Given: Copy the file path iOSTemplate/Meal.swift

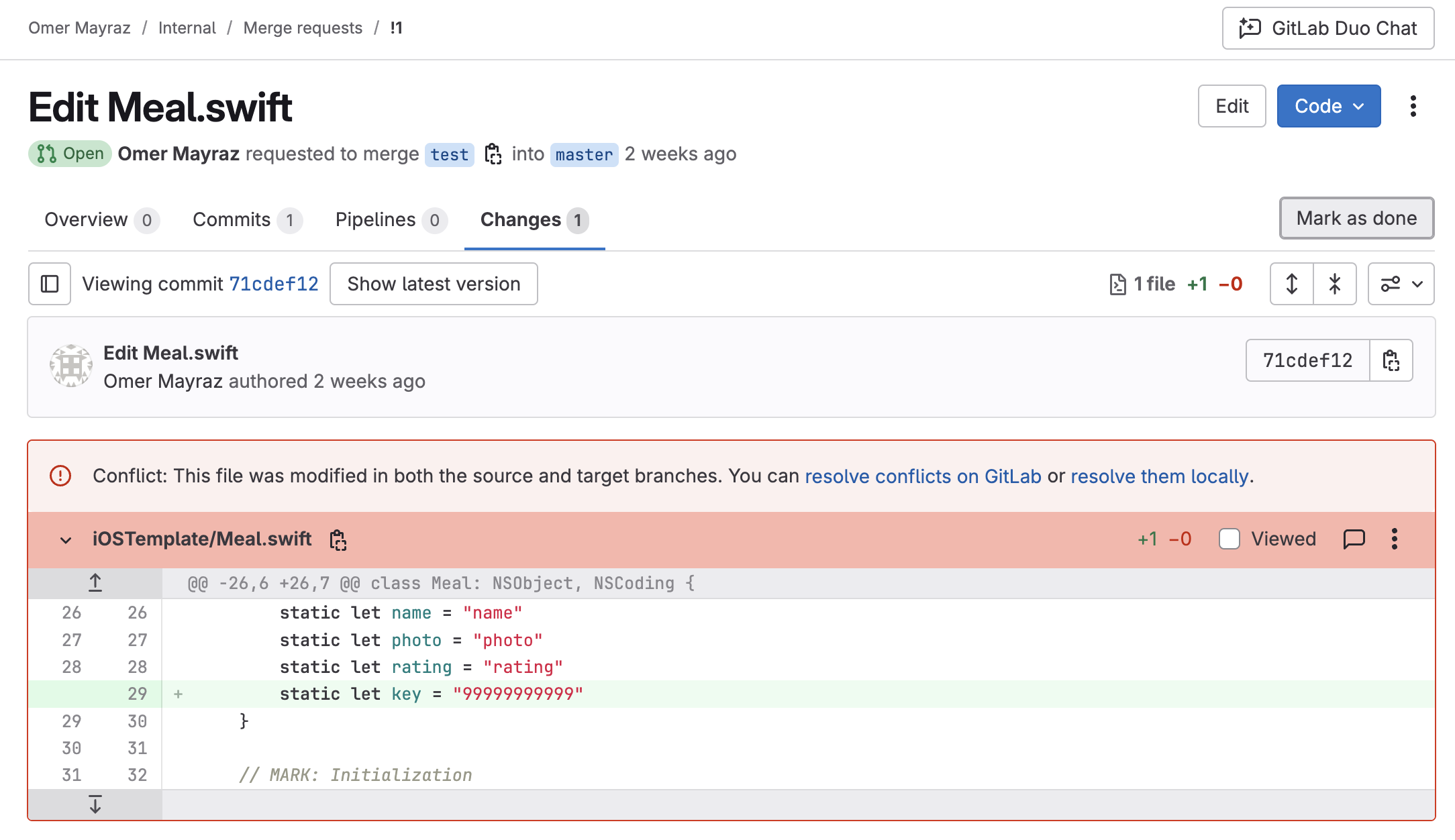Looking at the screenshot, I should tap(338, 539).
